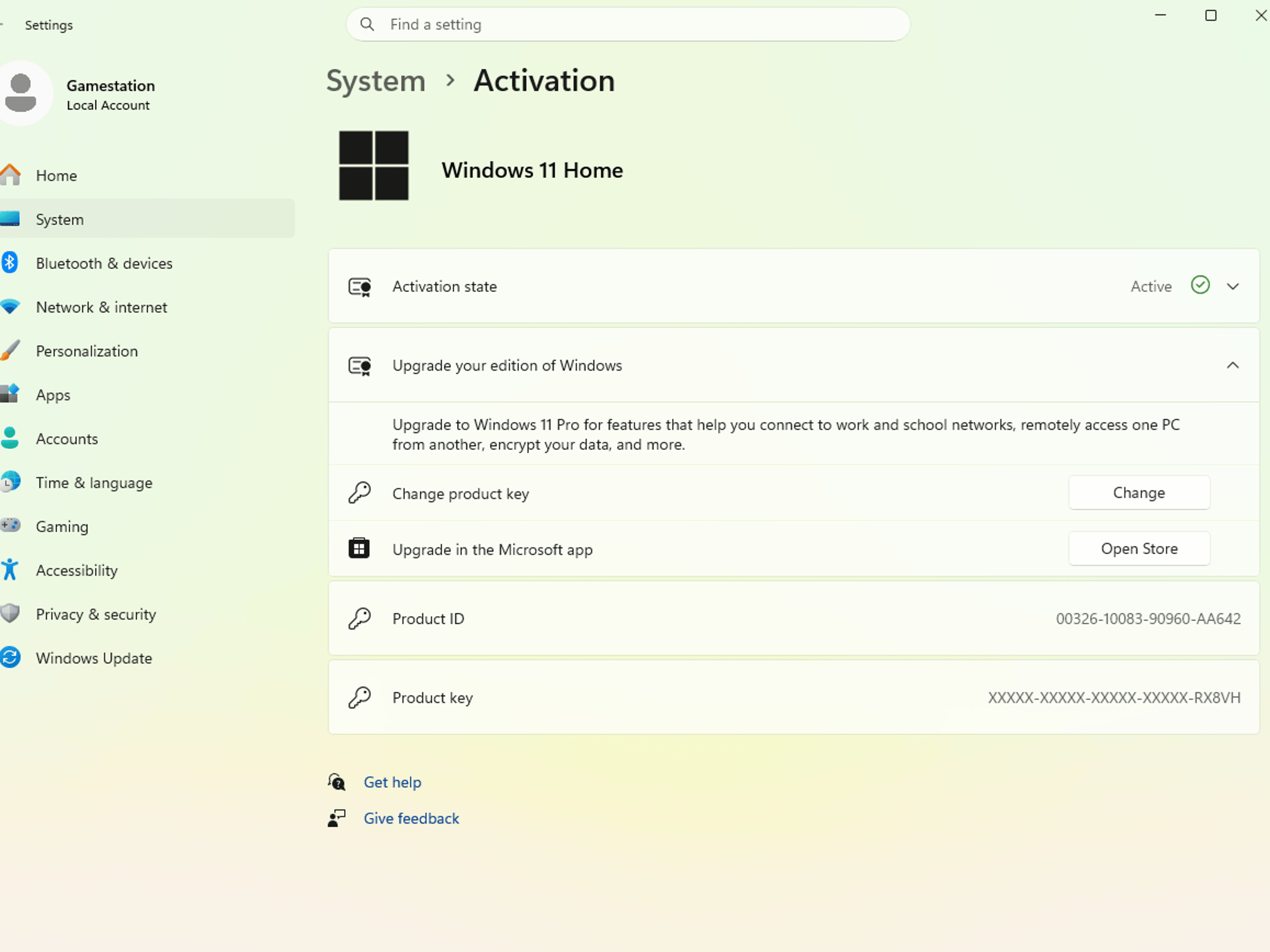Click the key icon beside Change product key
The width and height of the screenshot is (1270, 952).
coord(360,493)
